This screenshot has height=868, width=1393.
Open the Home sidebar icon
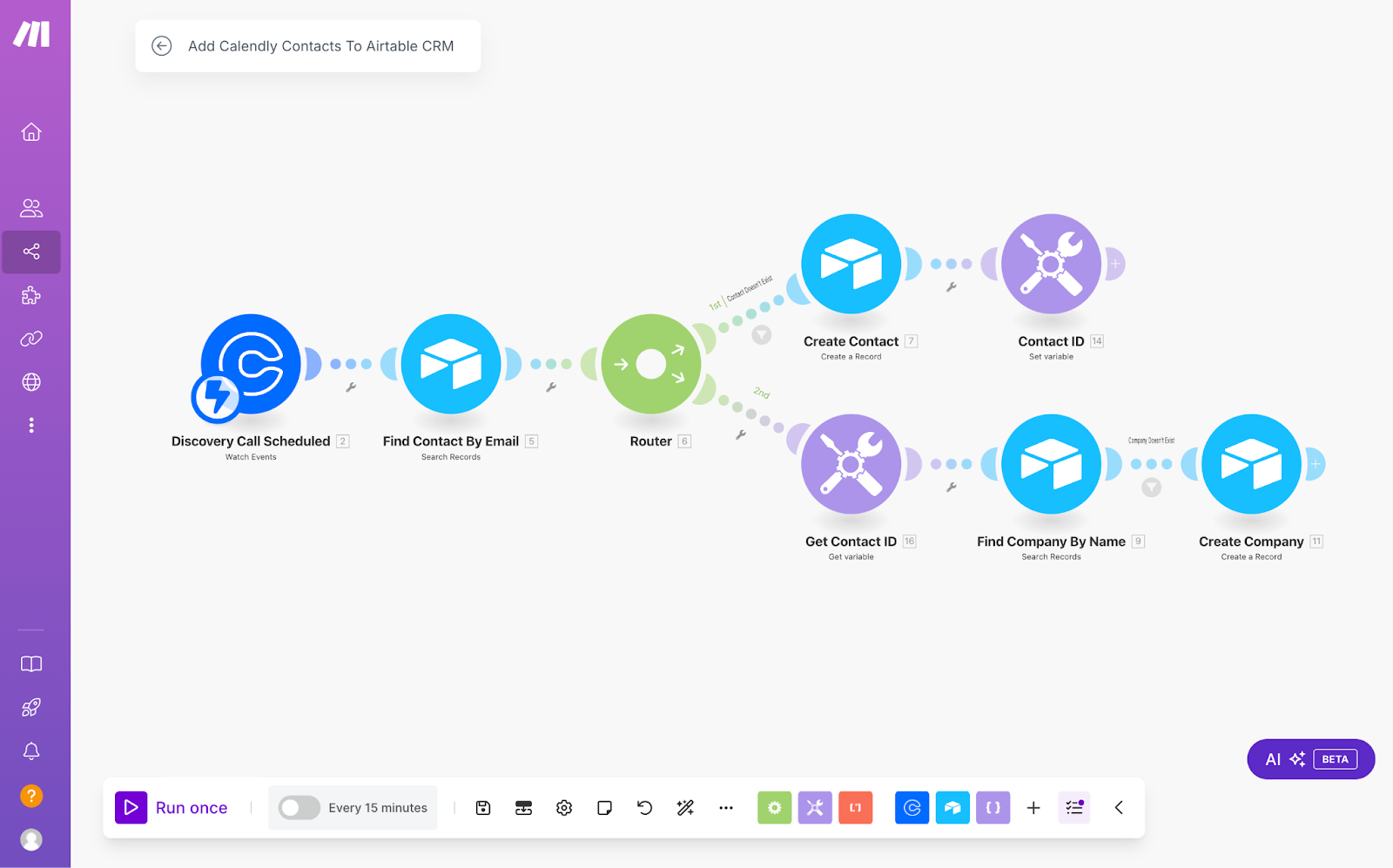tap(31, 132)
